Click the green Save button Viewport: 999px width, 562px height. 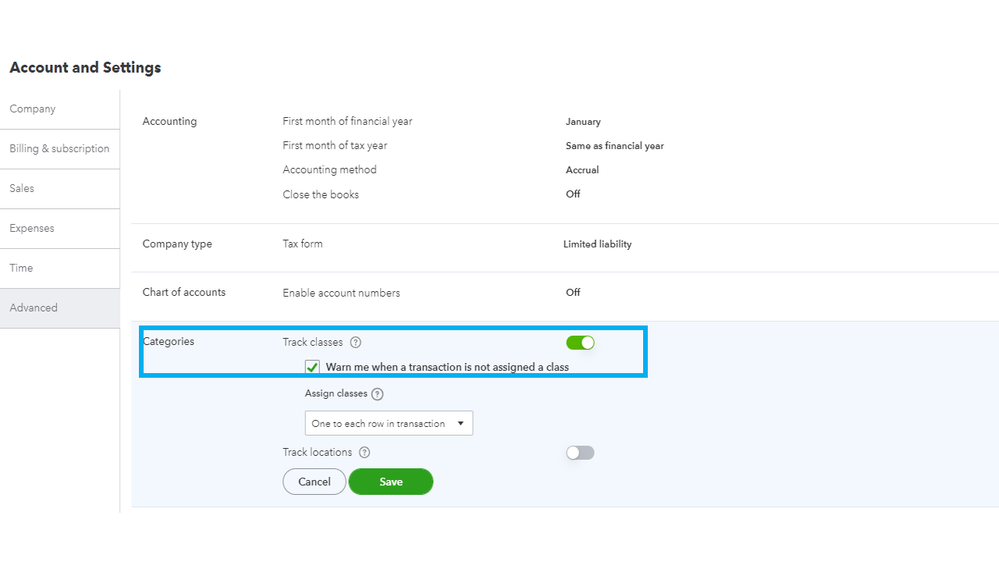391,482
